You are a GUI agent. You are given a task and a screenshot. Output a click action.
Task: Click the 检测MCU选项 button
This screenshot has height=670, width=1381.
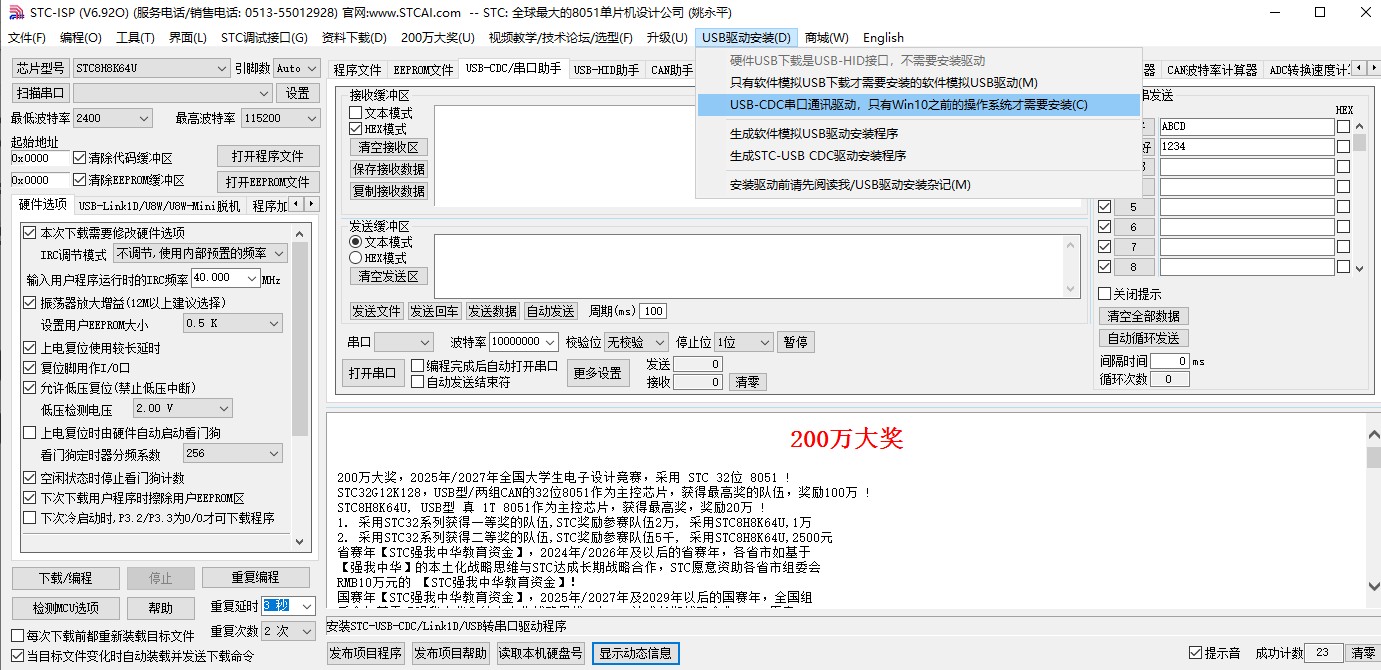65,608
